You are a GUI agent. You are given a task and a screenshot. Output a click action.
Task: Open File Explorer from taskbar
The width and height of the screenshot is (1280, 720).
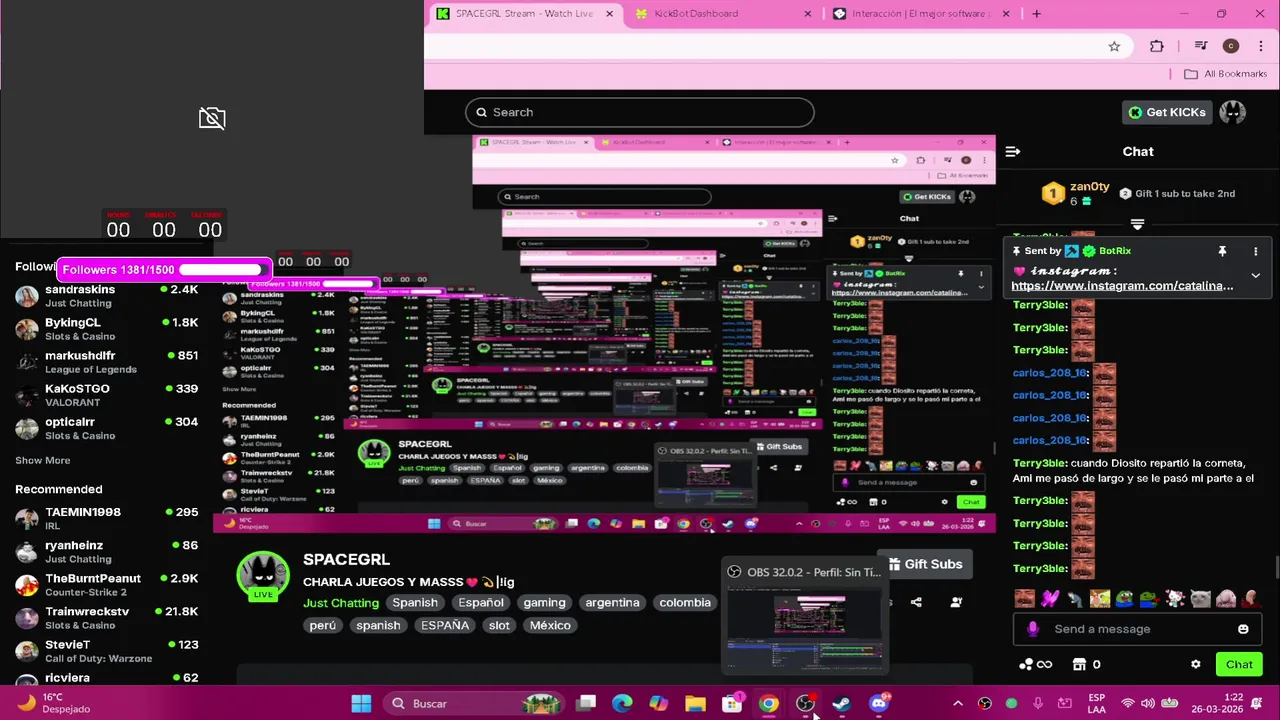[x=695, y=704]
